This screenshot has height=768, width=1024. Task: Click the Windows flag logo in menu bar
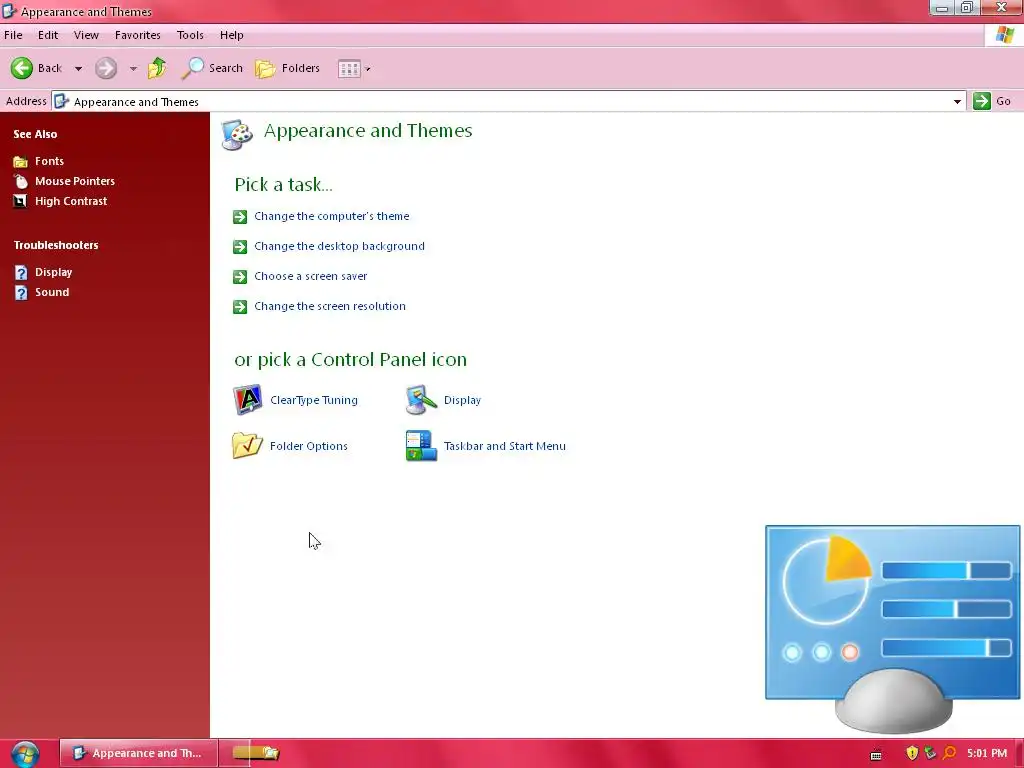pyautogui.click(x=1004, y=35)
